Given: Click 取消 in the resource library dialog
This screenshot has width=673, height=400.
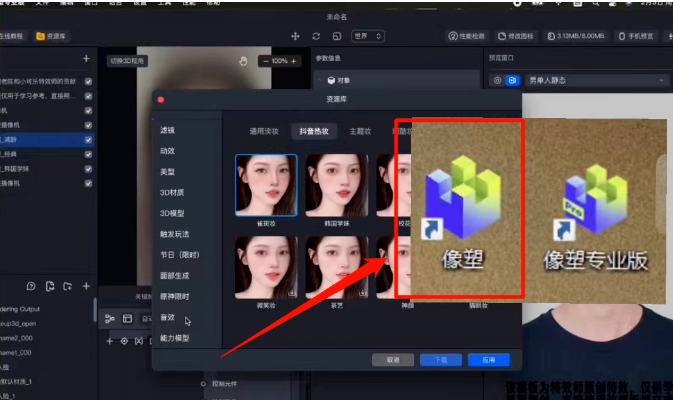Looking at the screenshot, I should pos(393,360).
